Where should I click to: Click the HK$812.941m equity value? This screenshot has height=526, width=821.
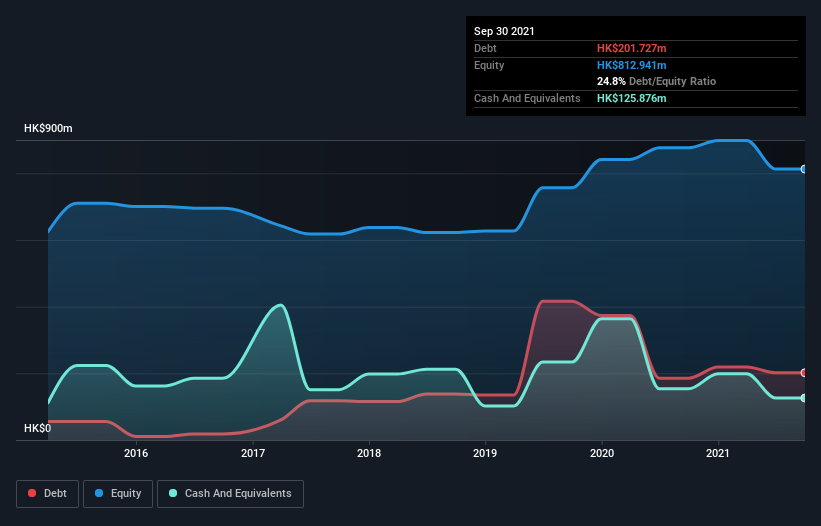click(x=631, y=65)
